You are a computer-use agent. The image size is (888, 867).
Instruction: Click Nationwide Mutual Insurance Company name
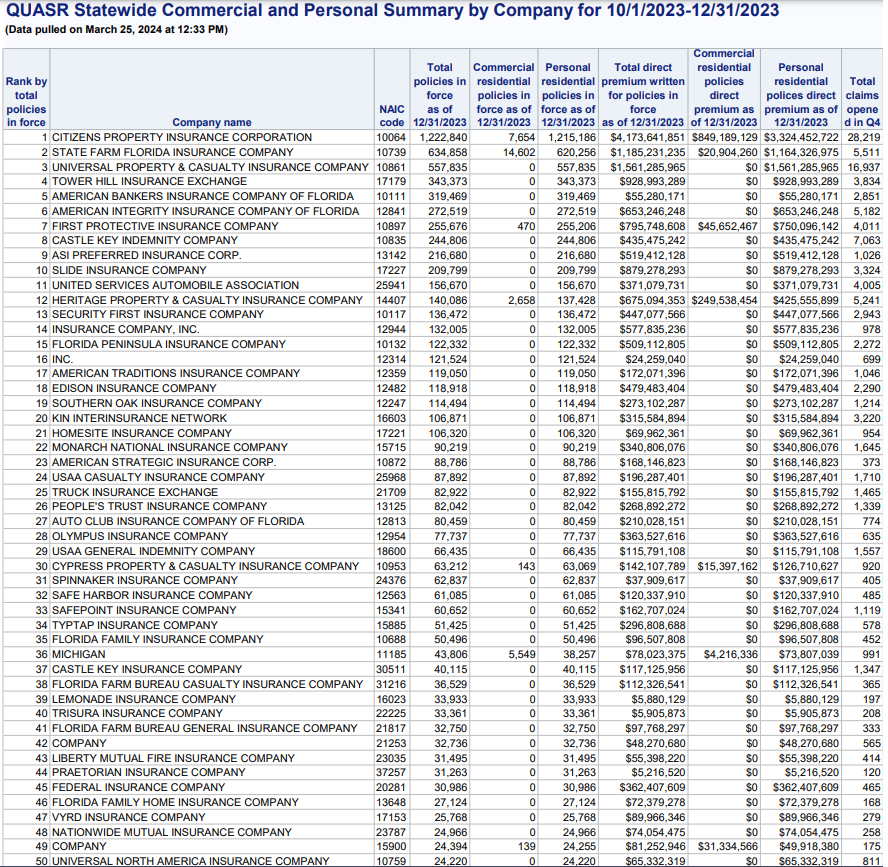pos(172,832)
